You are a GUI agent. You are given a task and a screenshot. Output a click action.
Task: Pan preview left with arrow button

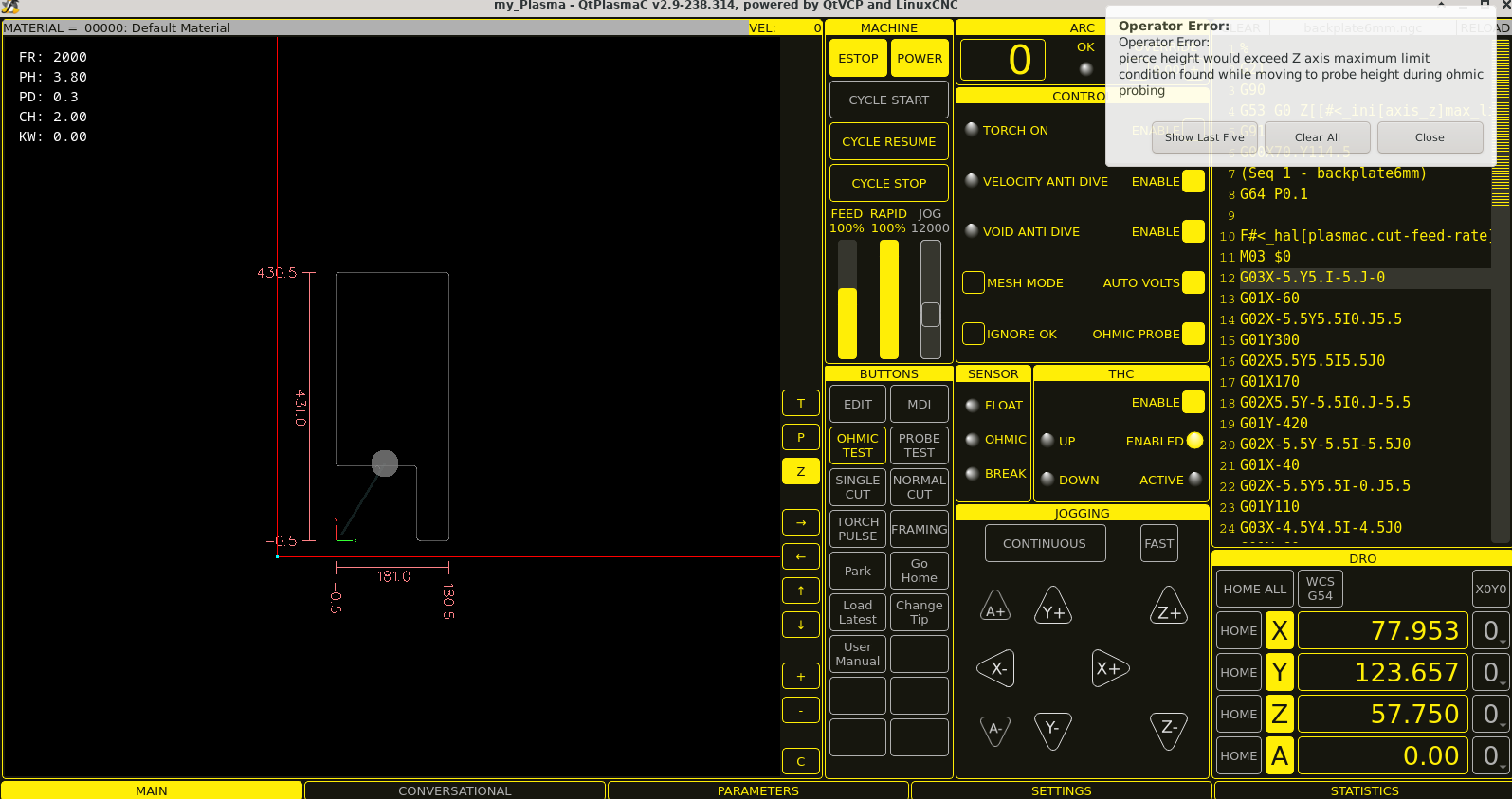pos(801,556)
